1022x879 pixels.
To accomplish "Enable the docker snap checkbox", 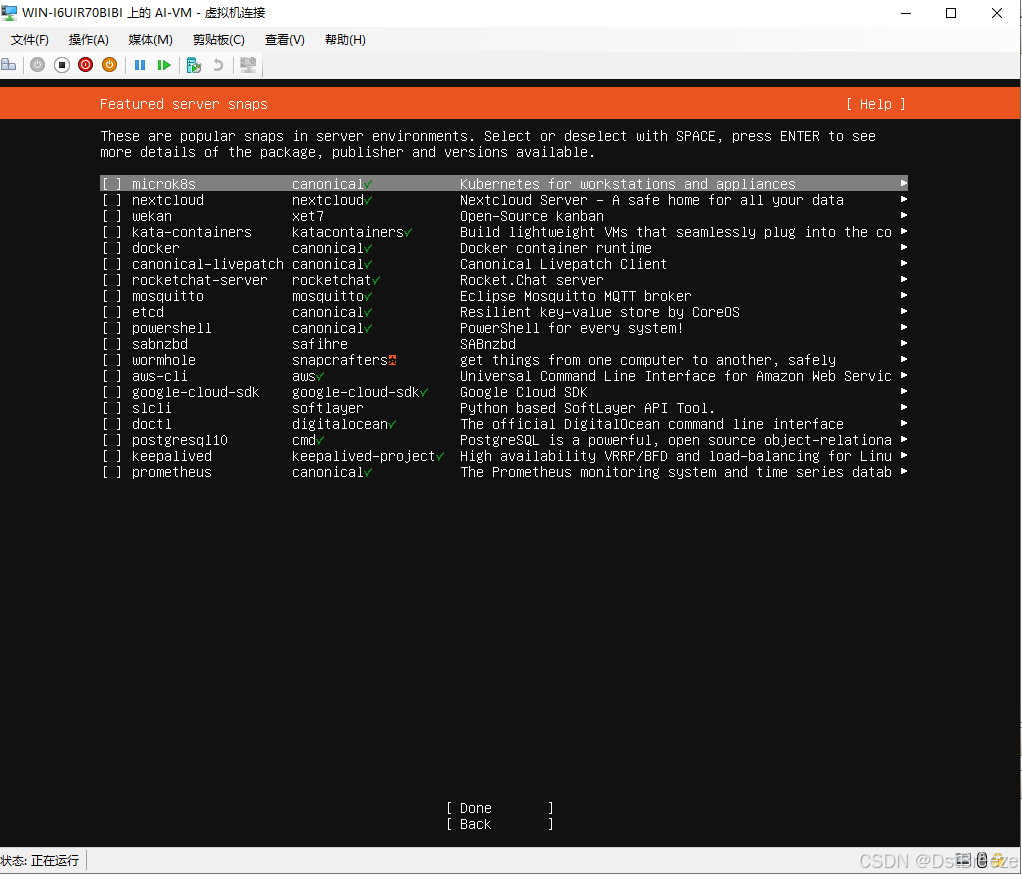I will [x=111, y=248].
